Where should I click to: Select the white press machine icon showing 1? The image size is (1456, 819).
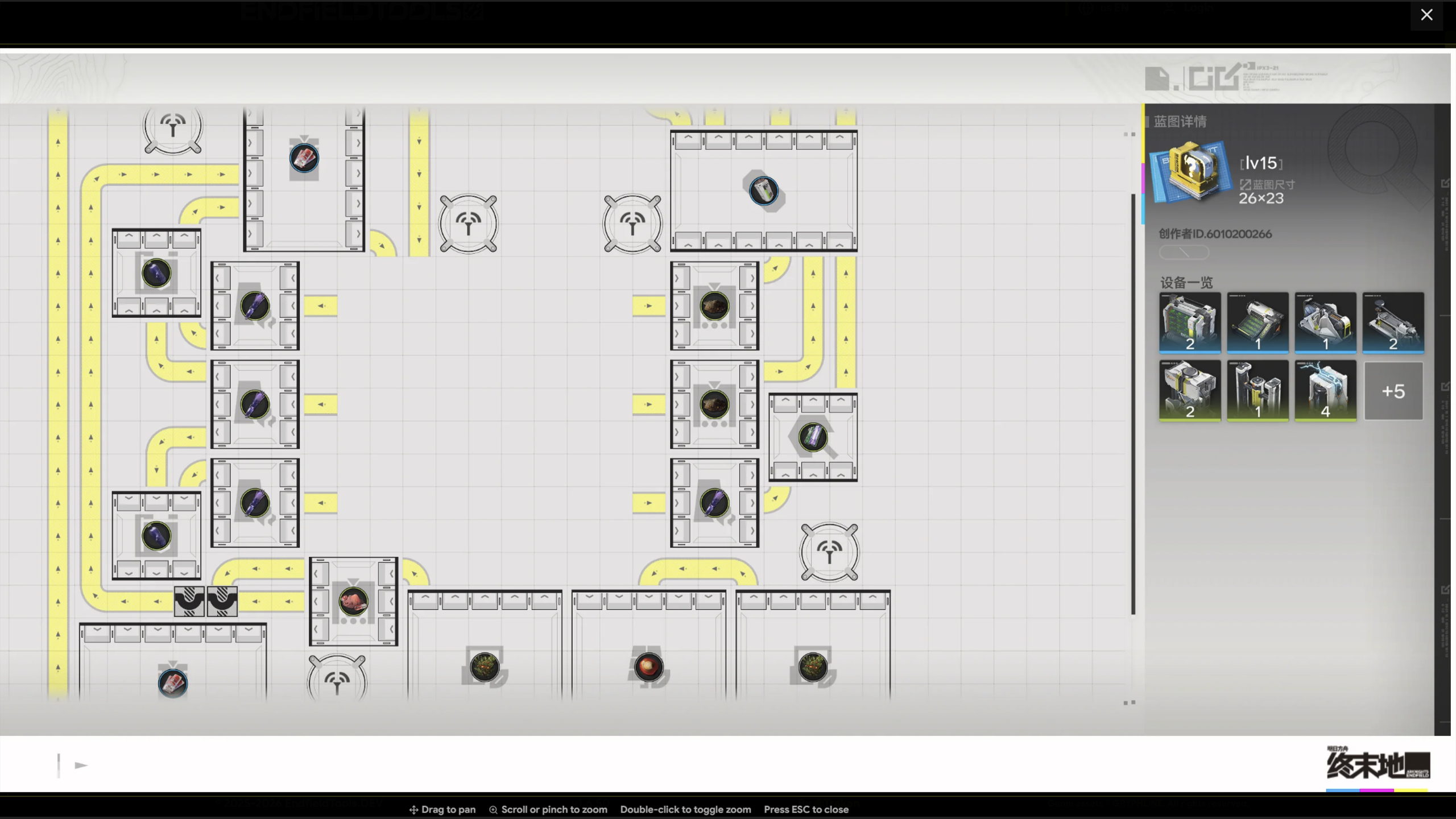tap(1258, 323)
